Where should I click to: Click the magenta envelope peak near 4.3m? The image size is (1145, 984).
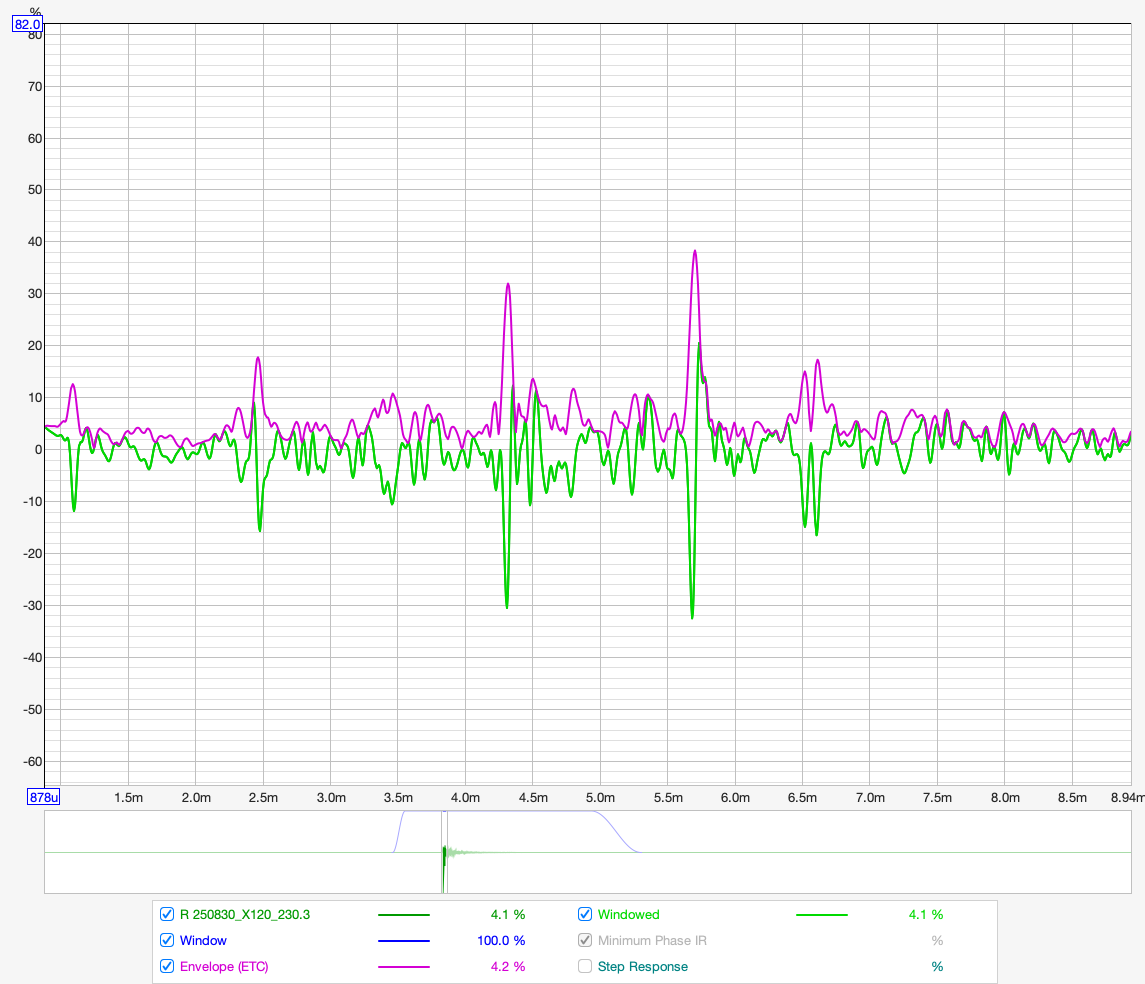pyautogui.click(x=508, y=285)
